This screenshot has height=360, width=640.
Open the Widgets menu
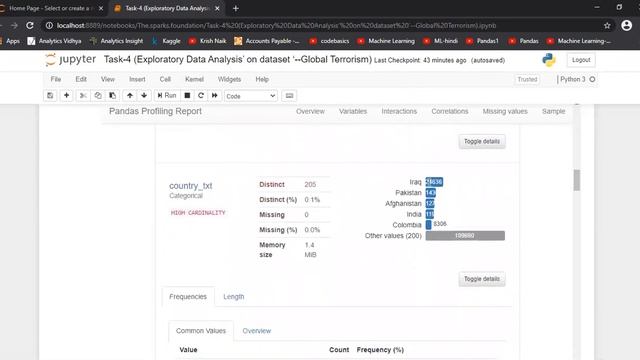click(229, 79)
